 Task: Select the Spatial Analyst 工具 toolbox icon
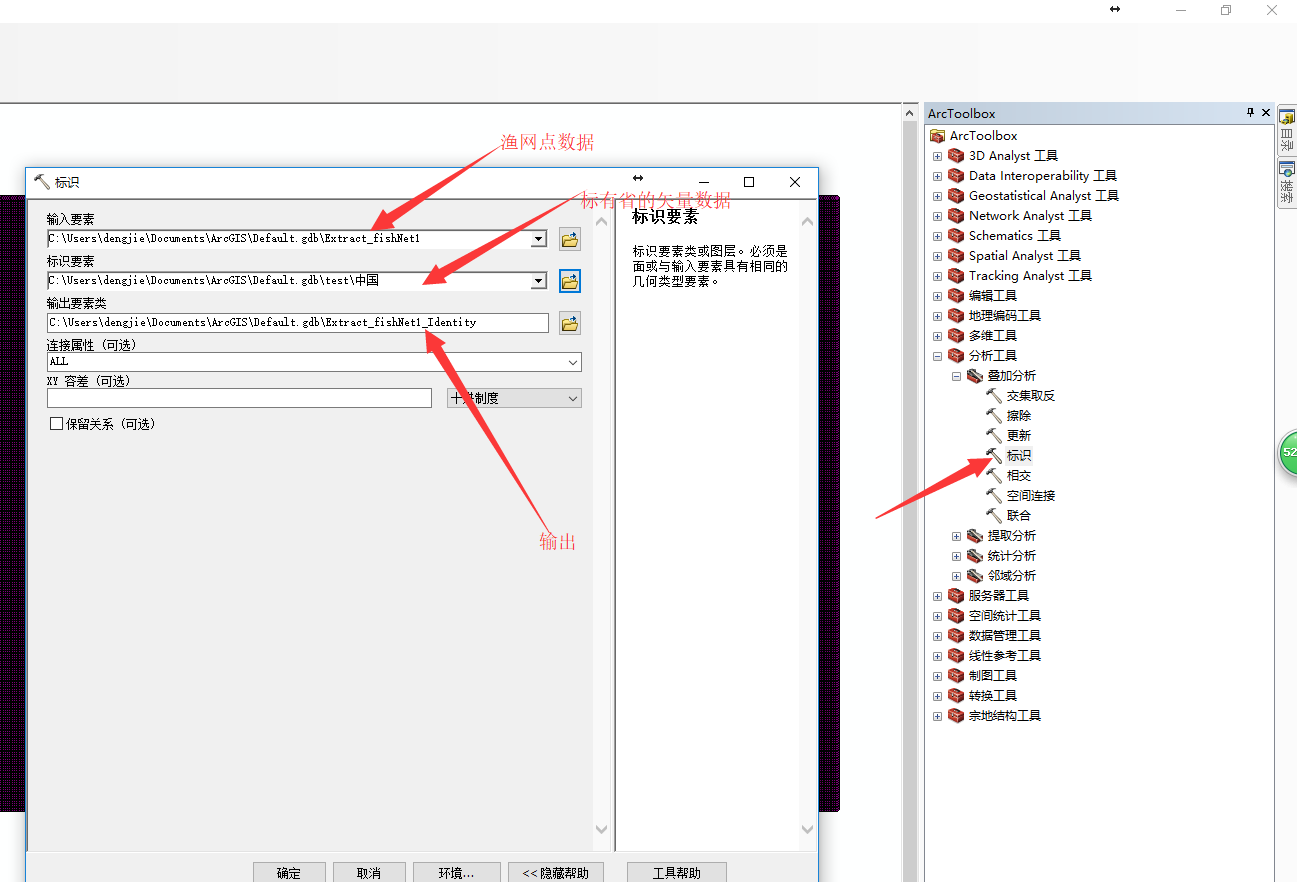click(x=956, y=256)
